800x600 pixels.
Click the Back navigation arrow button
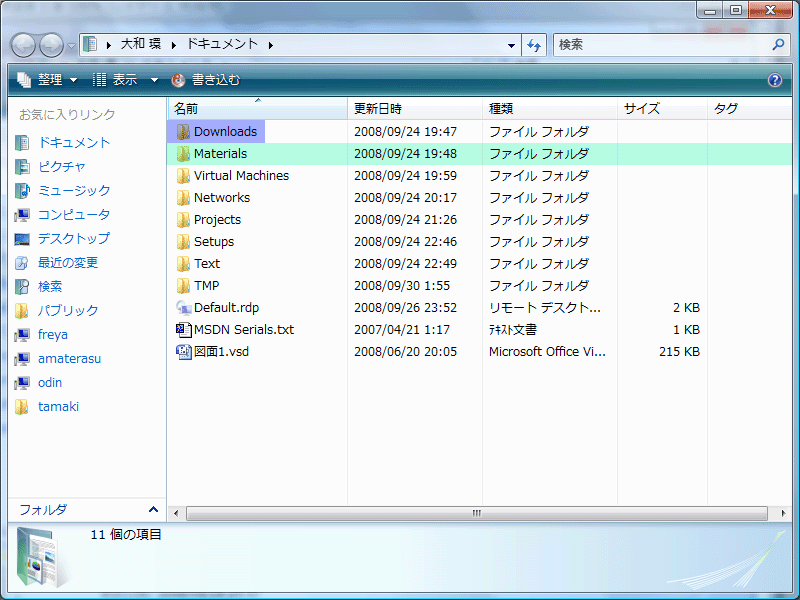point(23,45)
